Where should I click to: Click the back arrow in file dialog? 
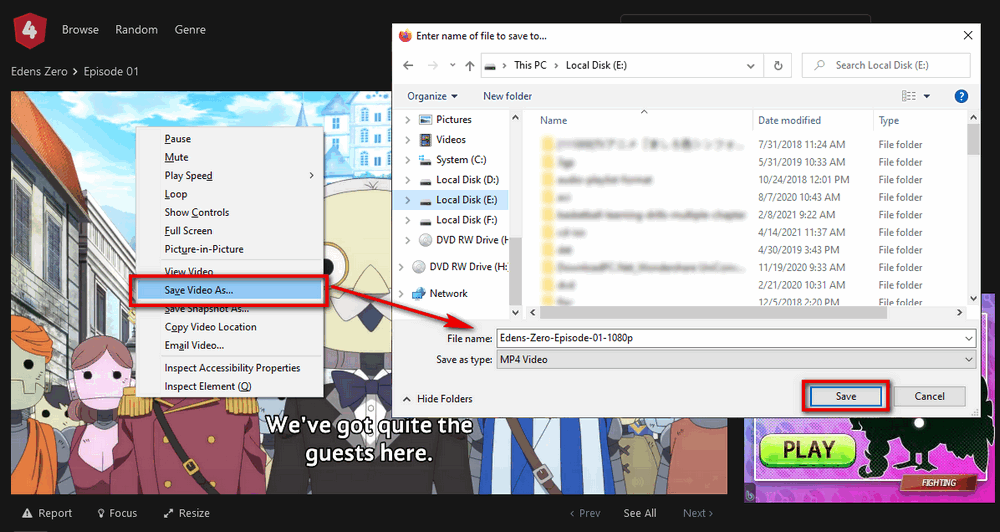[408, 66]
